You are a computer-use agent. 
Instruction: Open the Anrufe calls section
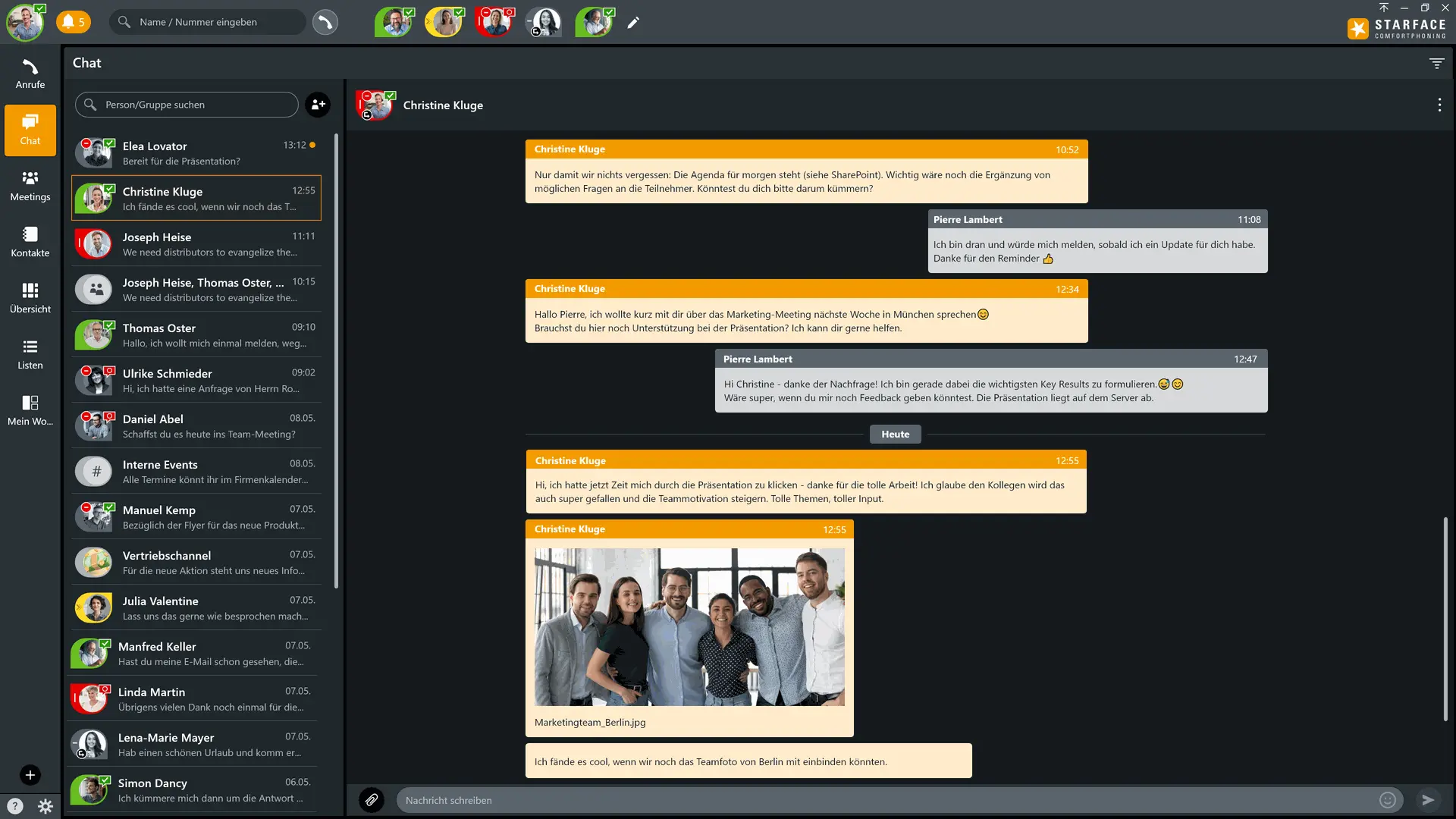point(30,74)
